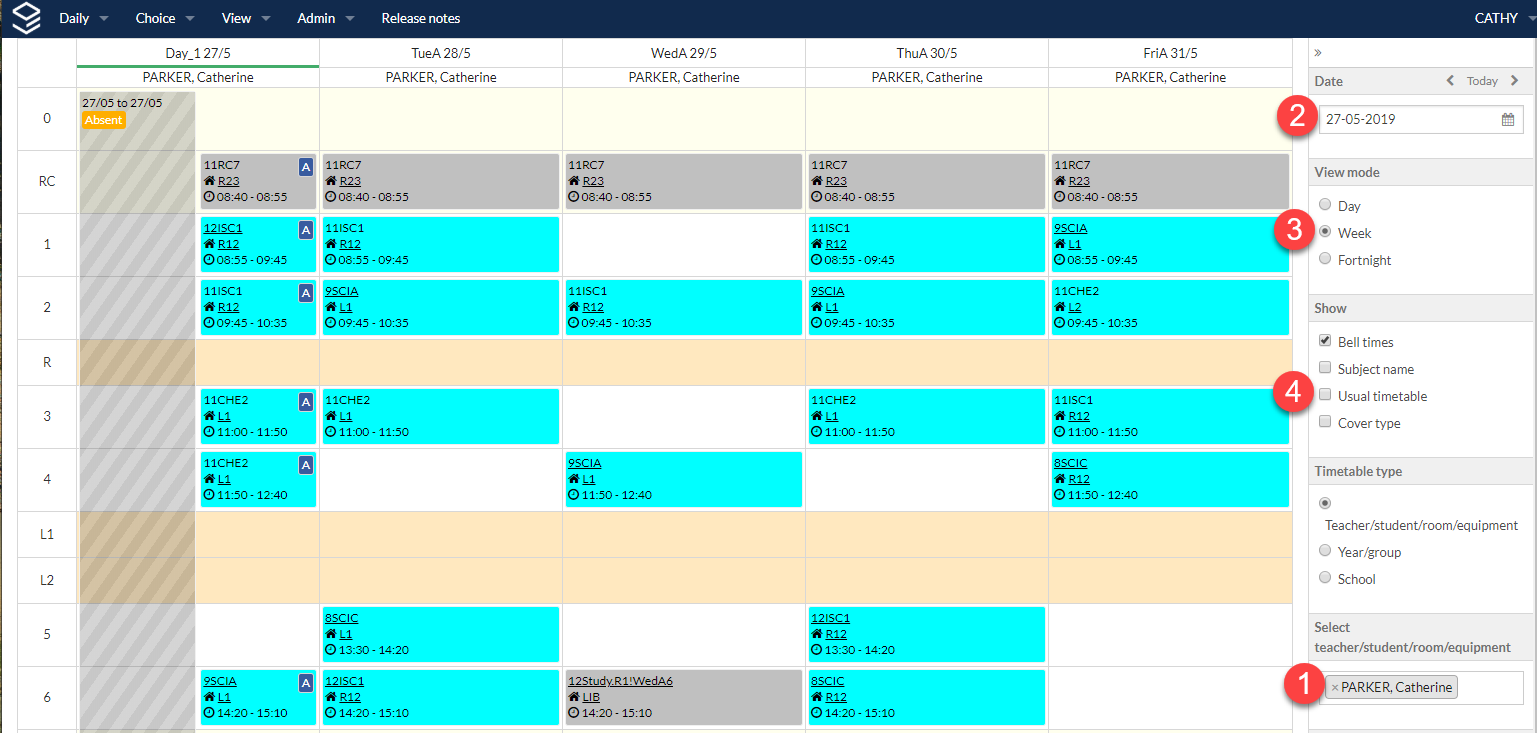Viewport: 1537px width, 733px height.
Task: Expand the View dropdown menu
Action: pyautogui.click(x=246, y=18)
